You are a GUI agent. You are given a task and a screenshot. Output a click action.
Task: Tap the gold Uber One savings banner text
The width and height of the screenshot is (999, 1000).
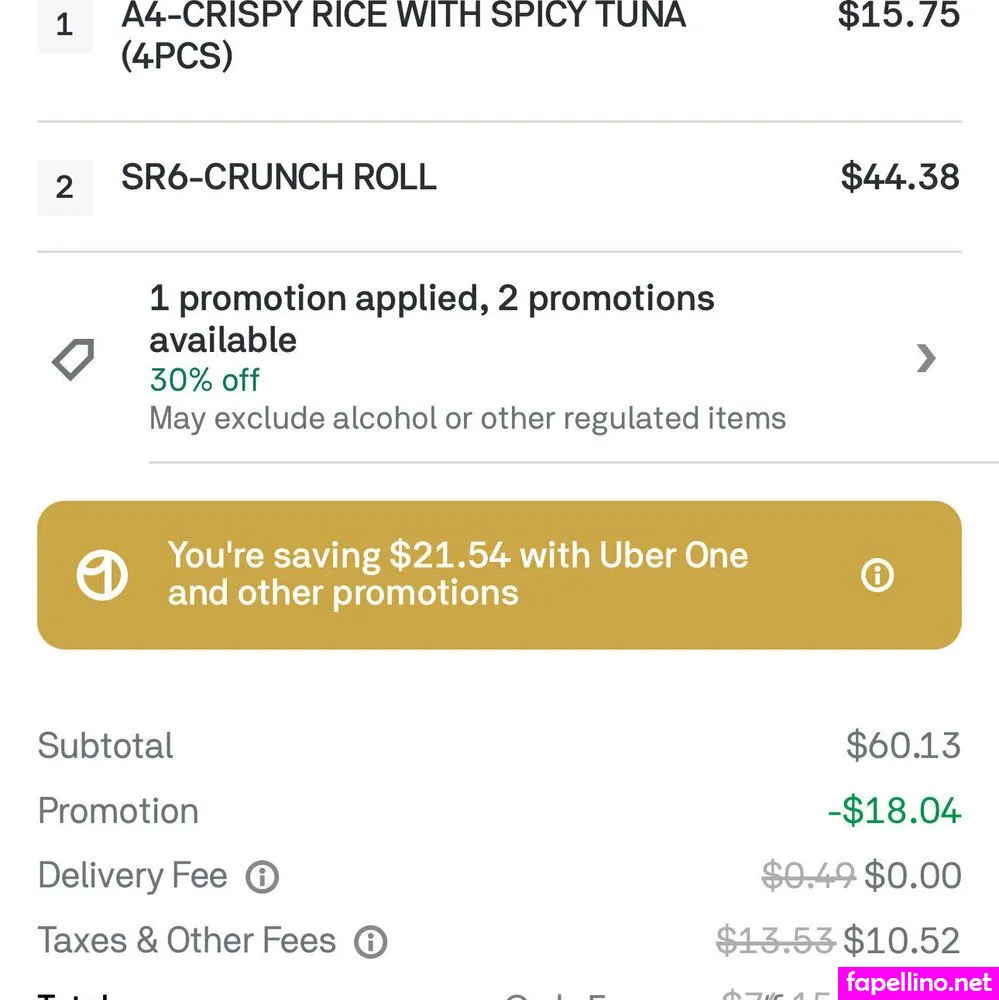(x=457, y=574)
